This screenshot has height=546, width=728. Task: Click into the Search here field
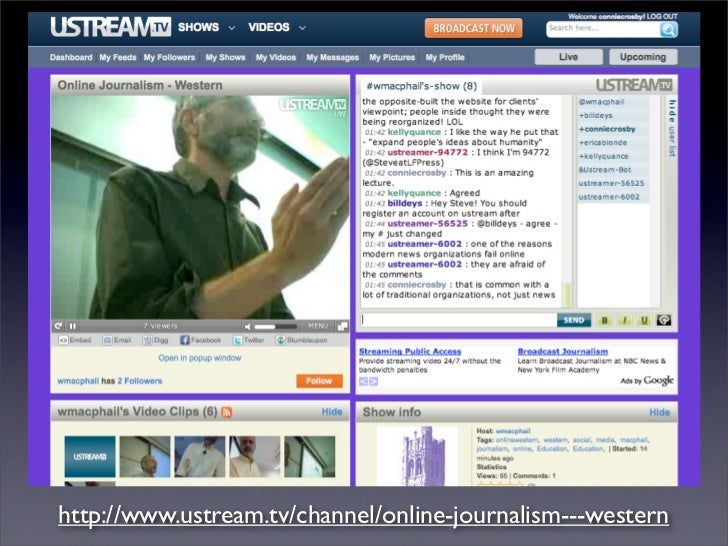[603, 29]
